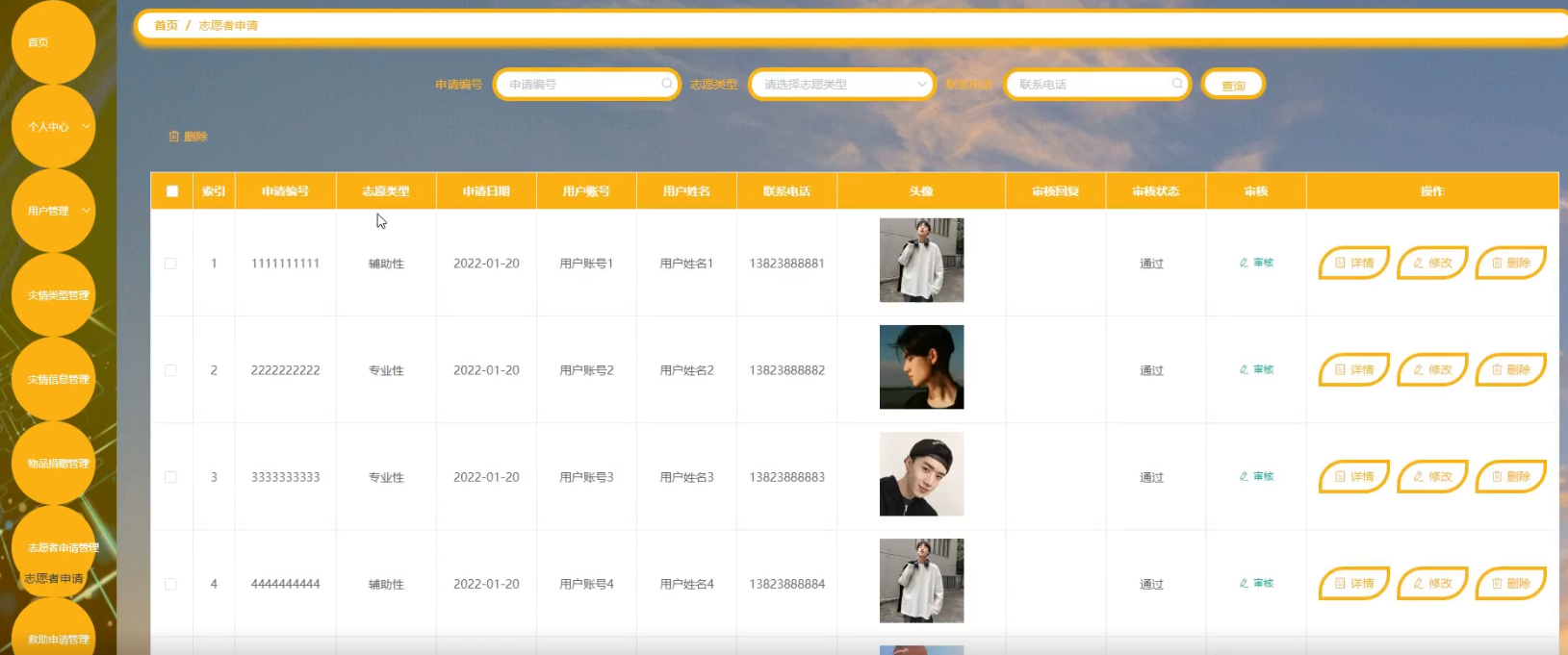Viewport: 1568px width, 655px height.
Task: Open 详情 for 用户账号3 row
Action: click(1353, 476)
